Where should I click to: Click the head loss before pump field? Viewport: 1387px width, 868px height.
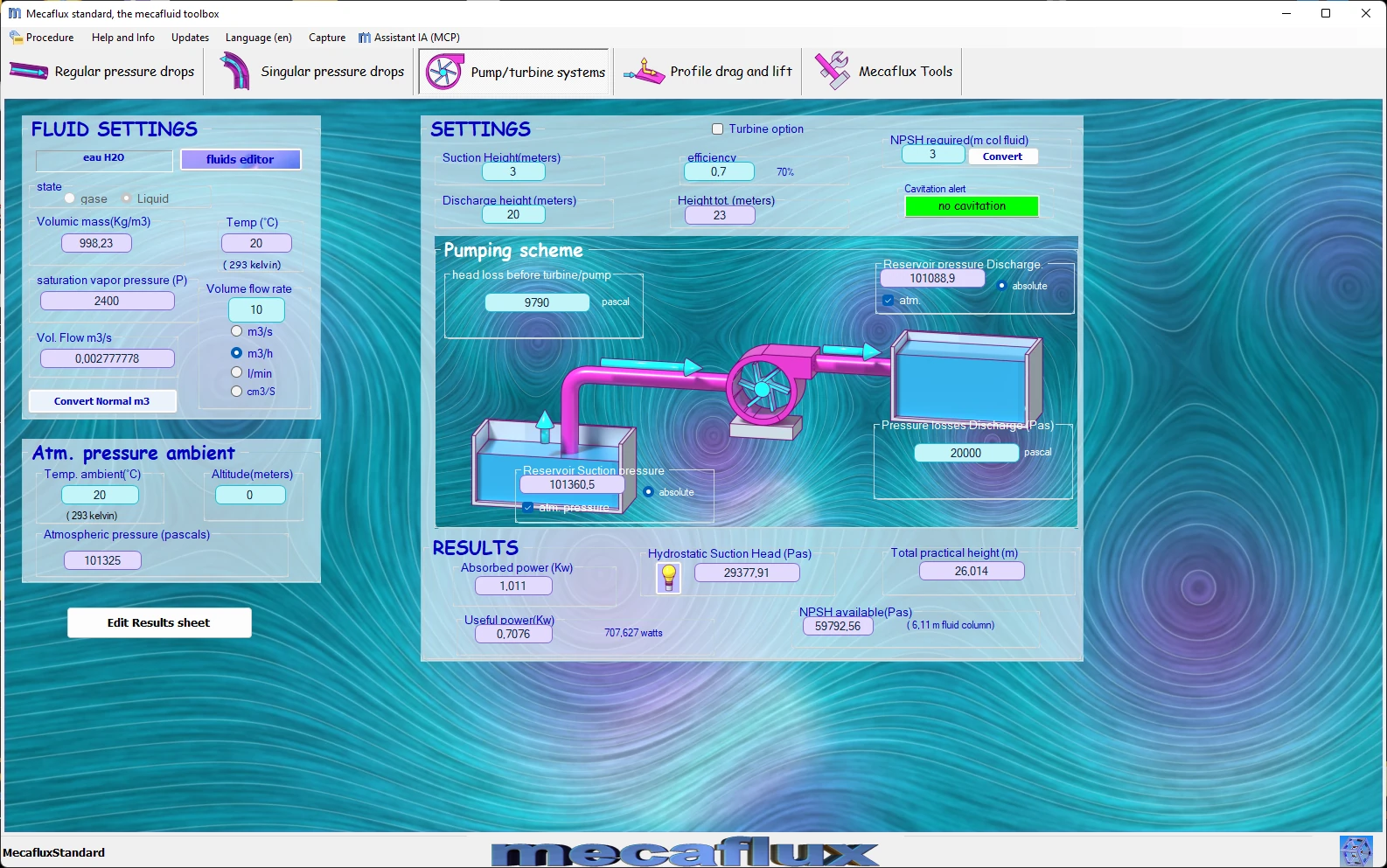point(537,302)
